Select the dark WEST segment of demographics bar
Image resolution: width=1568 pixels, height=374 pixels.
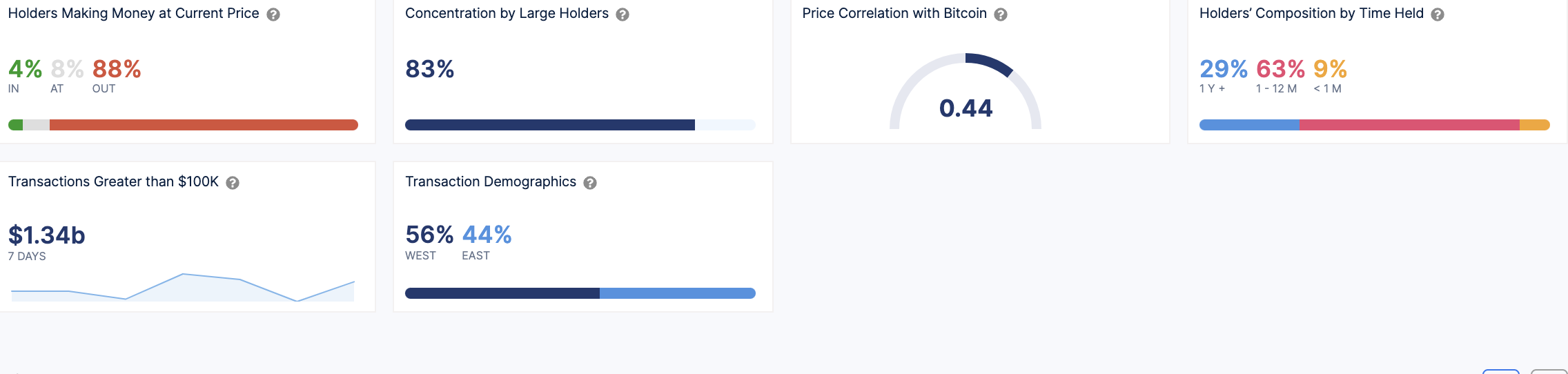(x=502, y=293)
